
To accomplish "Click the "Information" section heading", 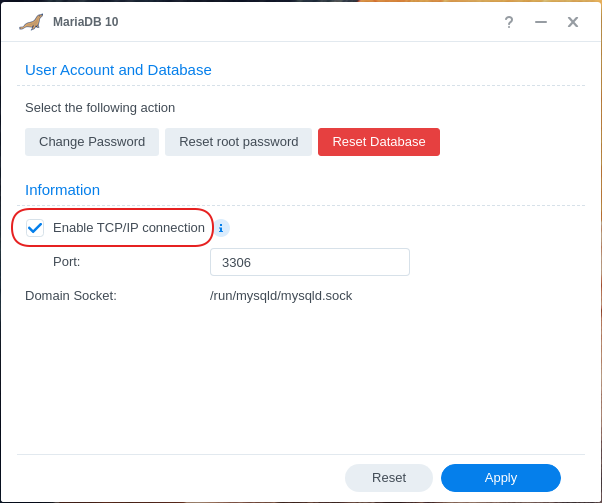I will coord(62,190).
